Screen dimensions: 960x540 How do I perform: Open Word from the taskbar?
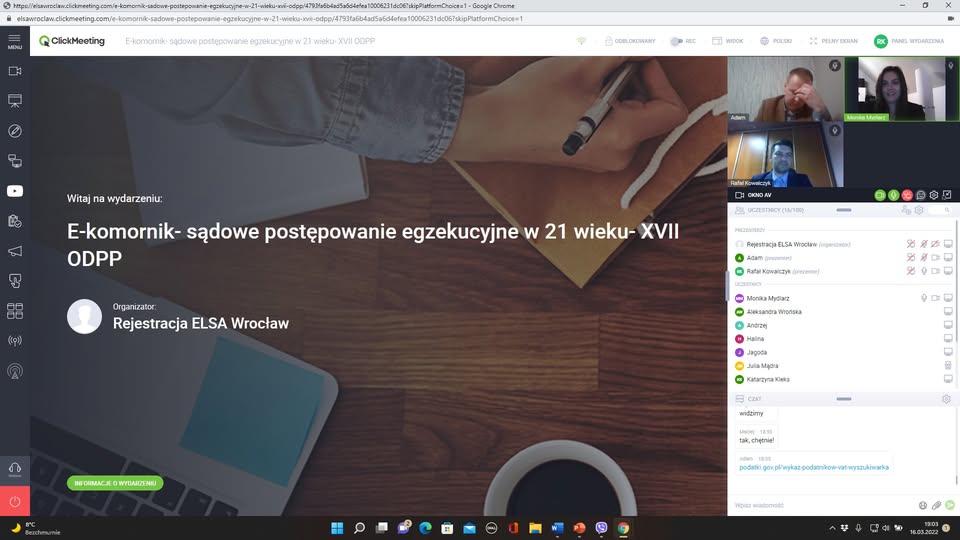557,528
